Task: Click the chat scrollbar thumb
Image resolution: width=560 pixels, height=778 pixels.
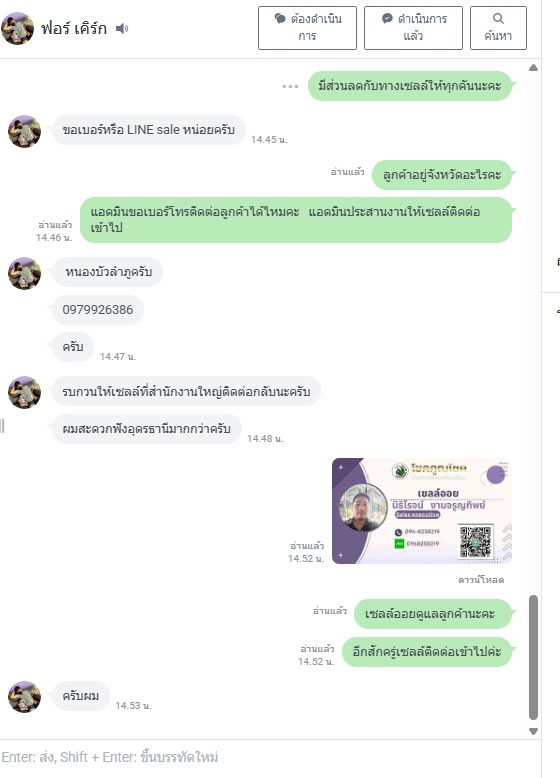Action: tap(534, 657)
